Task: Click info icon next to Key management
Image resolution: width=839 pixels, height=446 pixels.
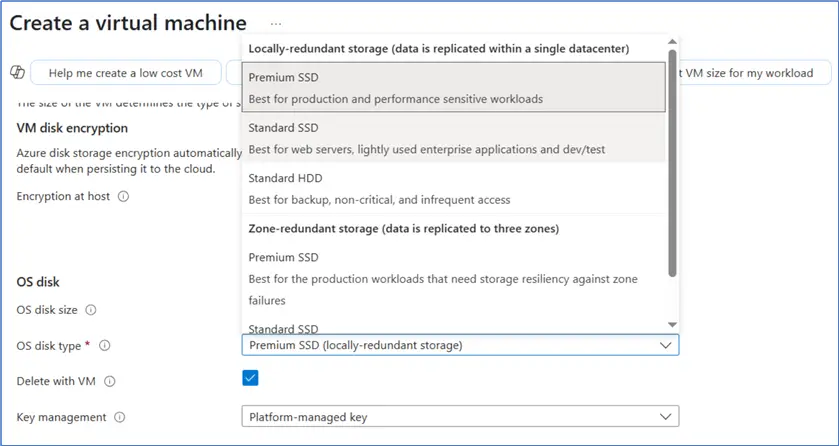Action: tap(120, 417)
